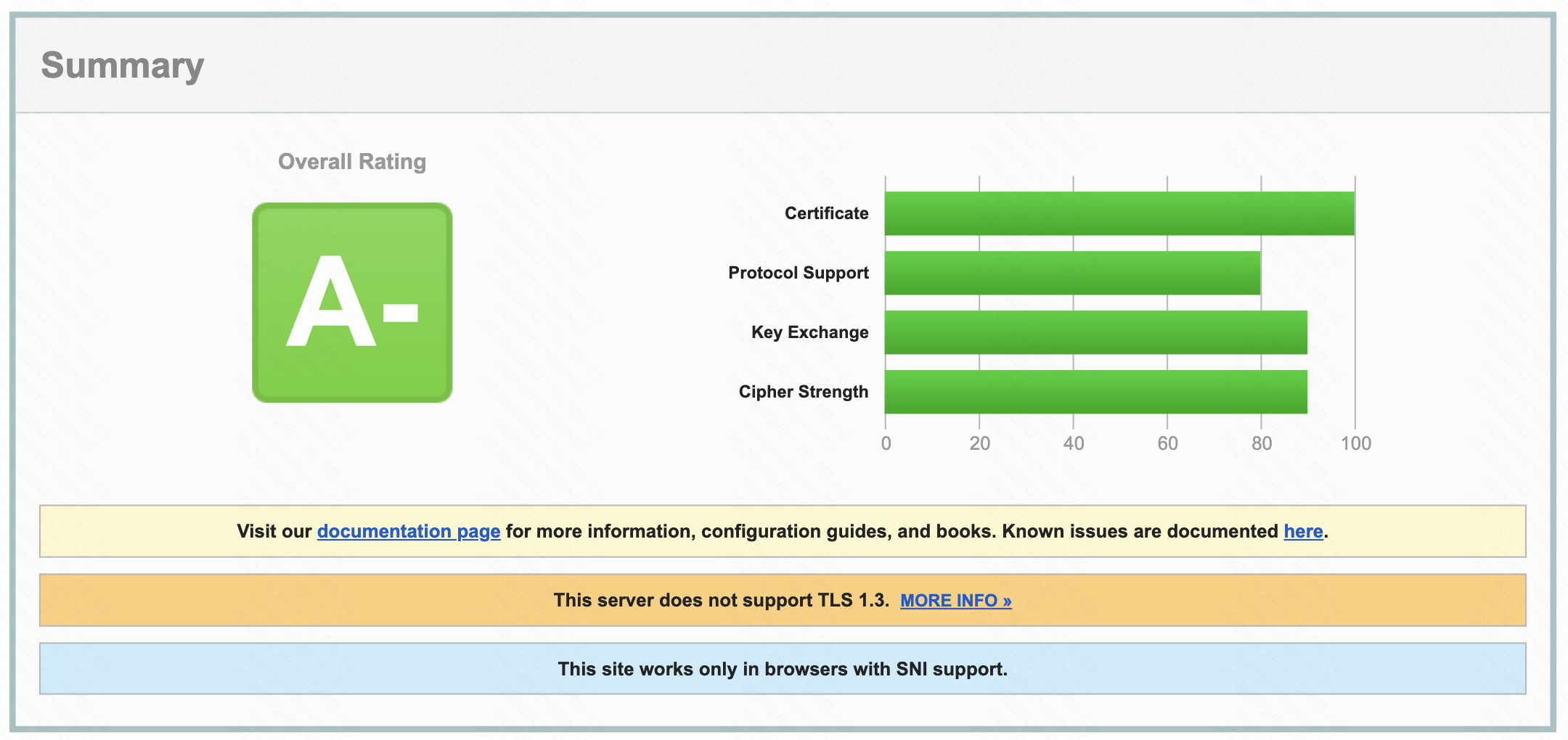Click the Summary section heading
Image resolution: width=1568 pixels, height=740 pixels.
click(122, 65)
